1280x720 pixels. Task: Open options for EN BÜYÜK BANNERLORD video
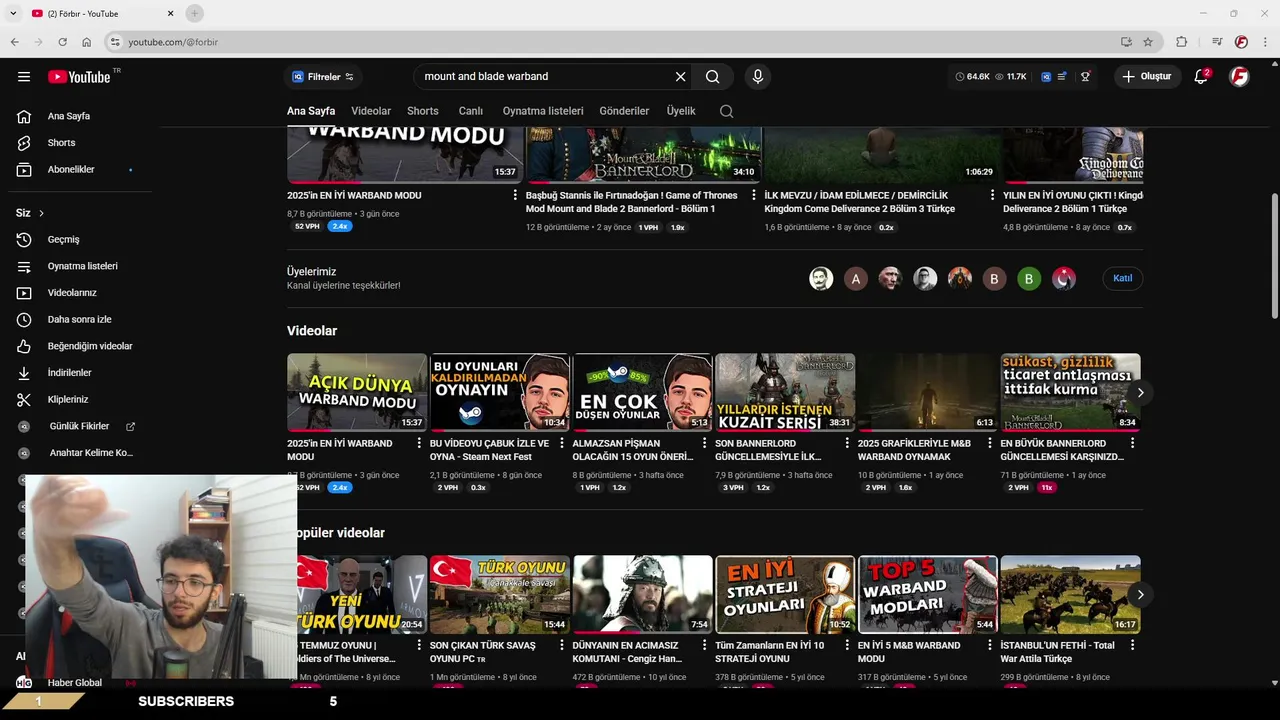tap(1133, 444)
